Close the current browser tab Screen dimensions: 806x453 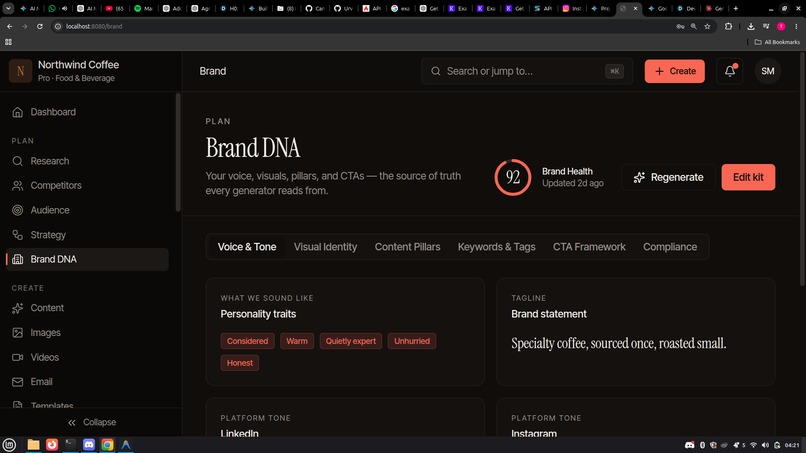635,8
